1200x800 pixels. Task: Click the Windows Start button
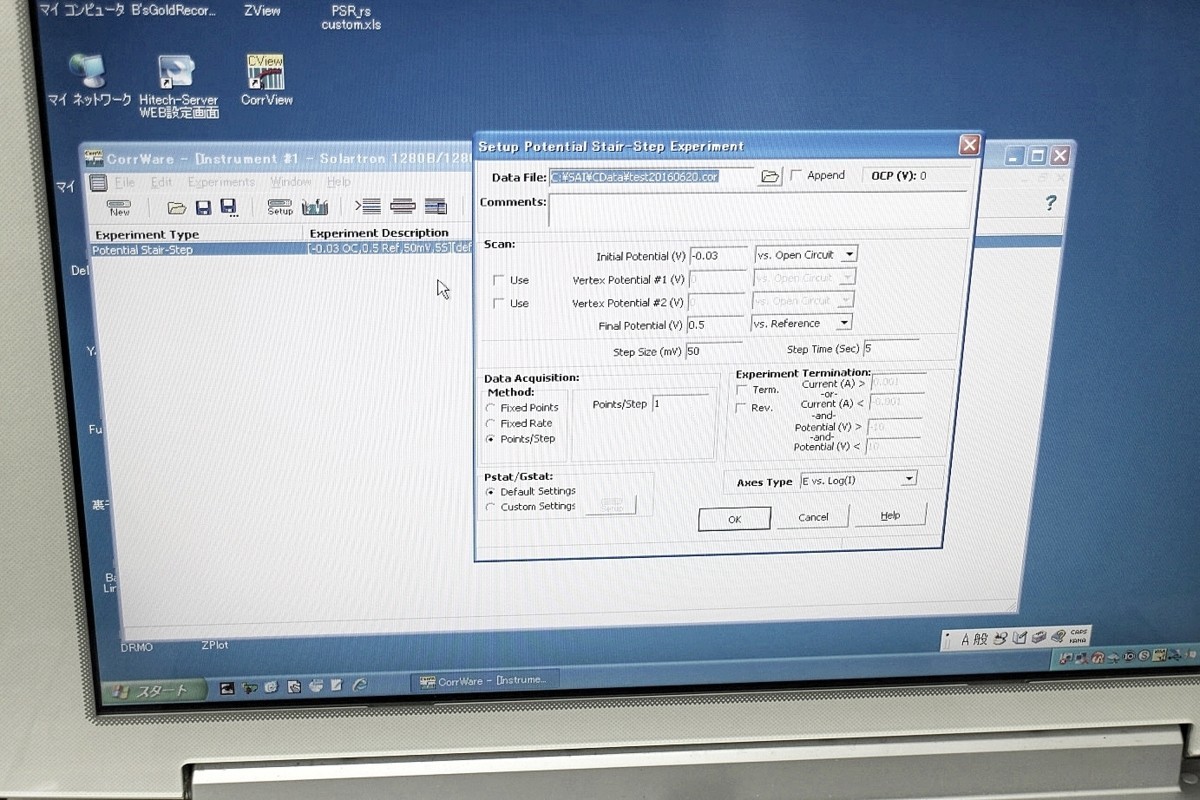point(153,690)
